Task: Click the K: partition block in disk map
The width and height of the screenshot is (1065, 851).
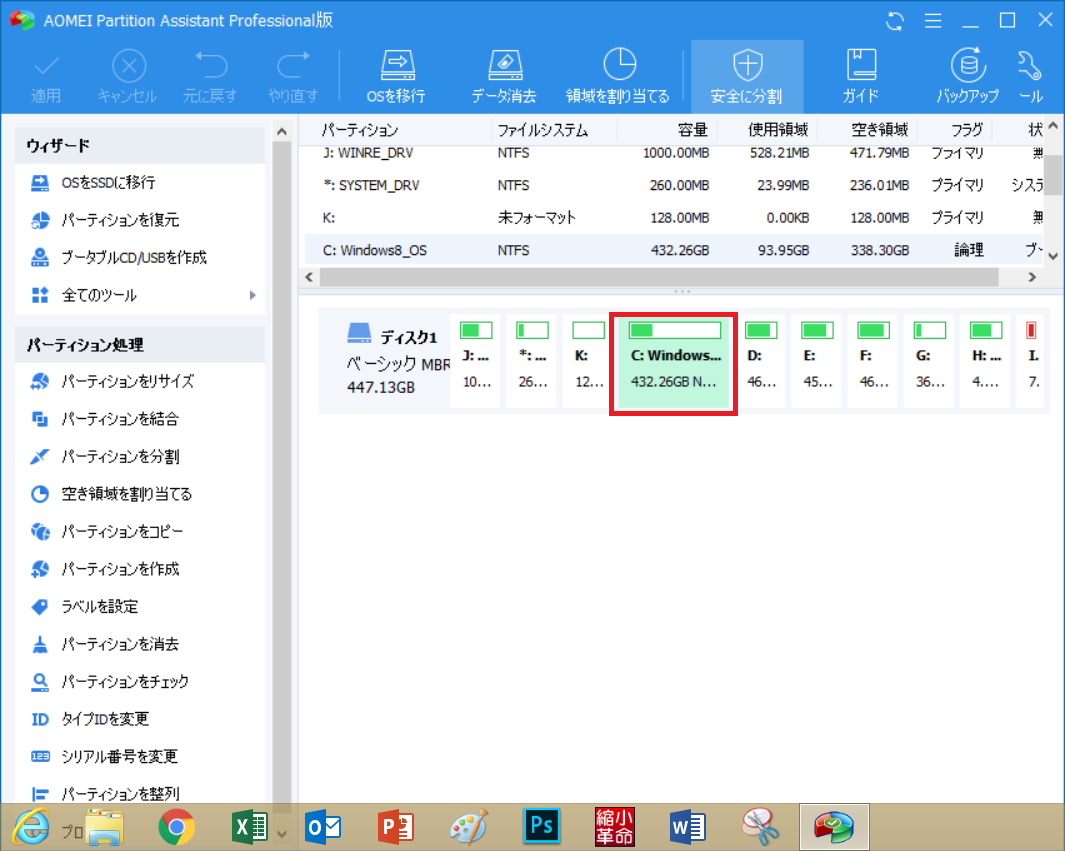Action: click(x=588, y=361)
